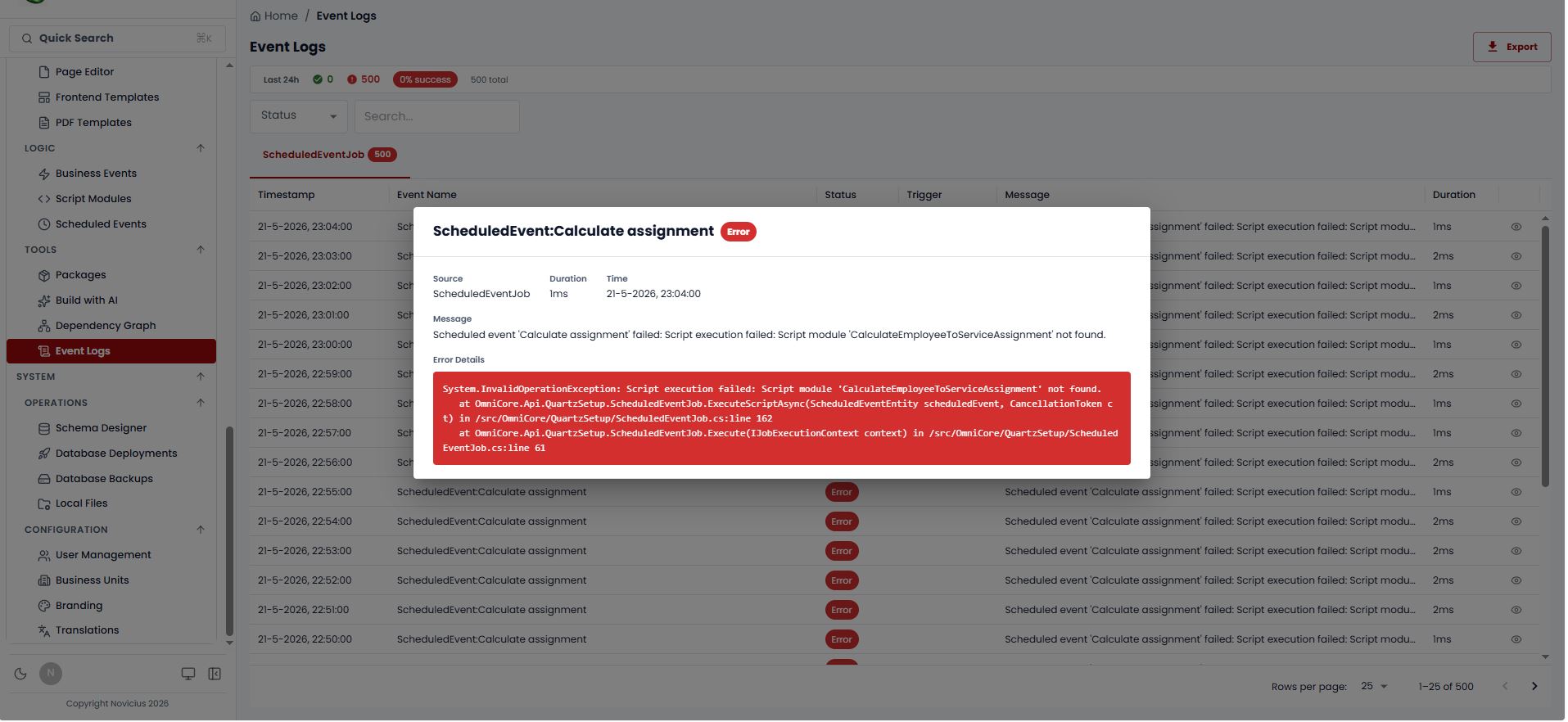Viewport: 1568px width, 722px height.
Task: Select Event Logs in sidebar
Action: tap(111, 351)
